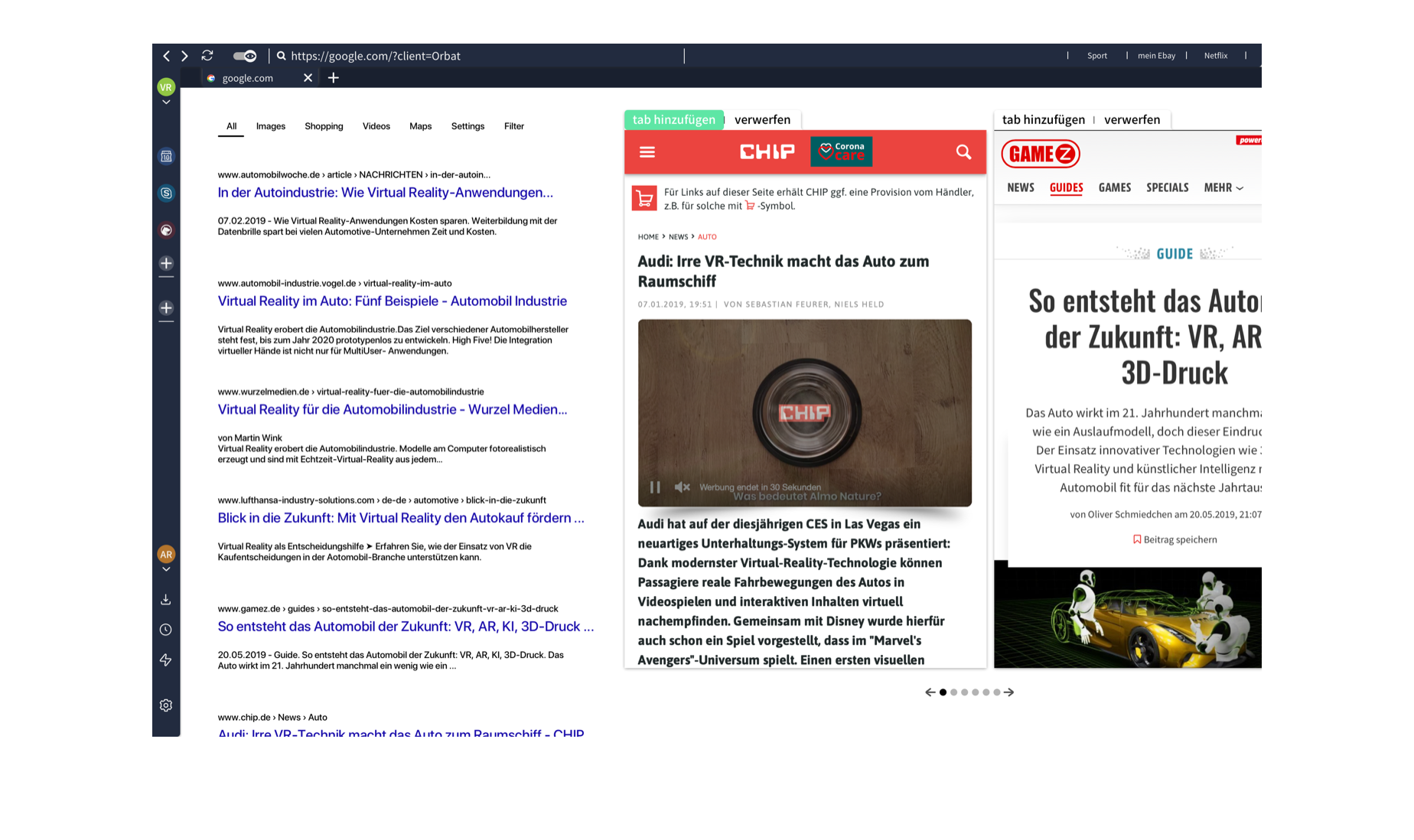Open the Sport bookmark
The height and width of the screenshot is (840, 1414).
[1097, 56]
